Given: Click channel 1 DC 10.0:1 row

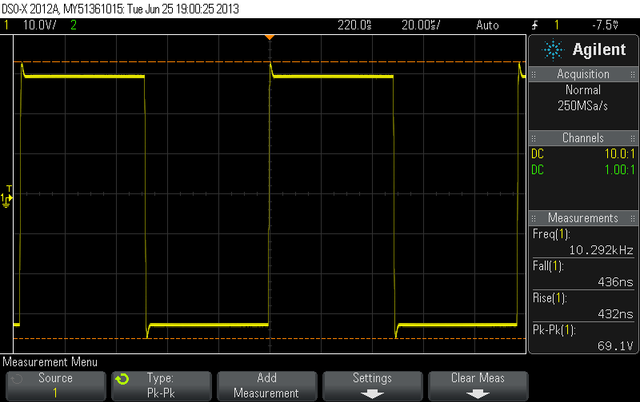Looking at the screenshot, I should [583, 154].
